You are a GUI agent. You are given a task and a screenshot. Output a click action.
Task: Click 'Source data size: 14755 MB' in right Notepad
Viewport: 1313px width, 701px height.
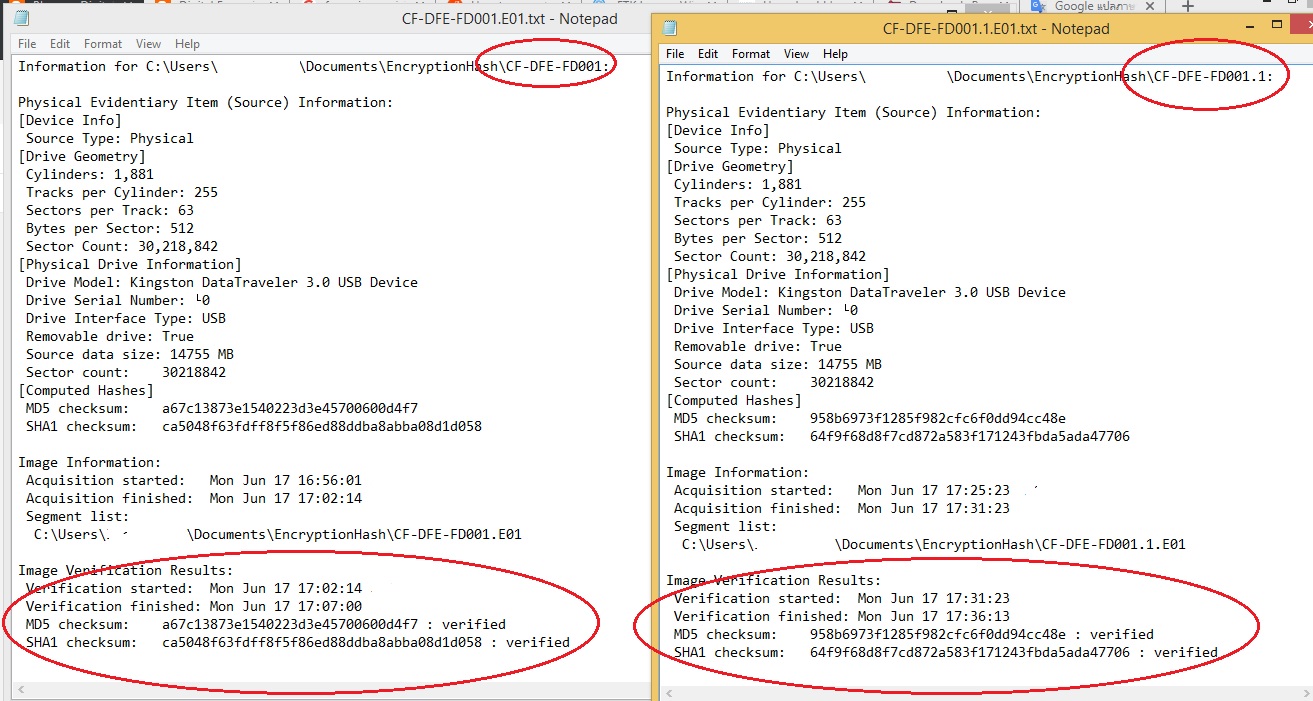(778, 364)
